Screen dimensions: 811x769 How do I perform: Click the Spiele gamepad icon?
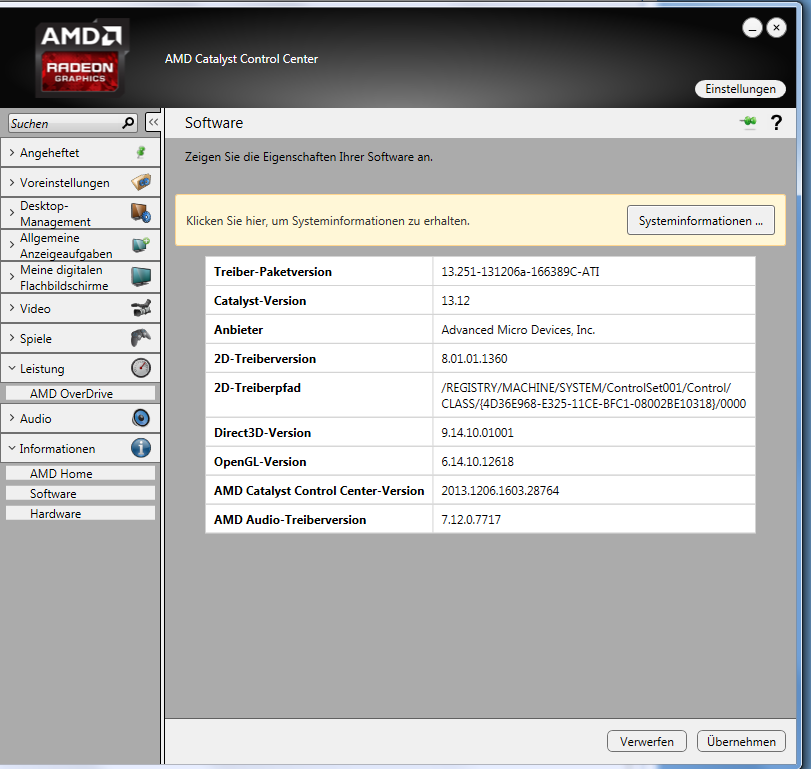tap(141, 338)
